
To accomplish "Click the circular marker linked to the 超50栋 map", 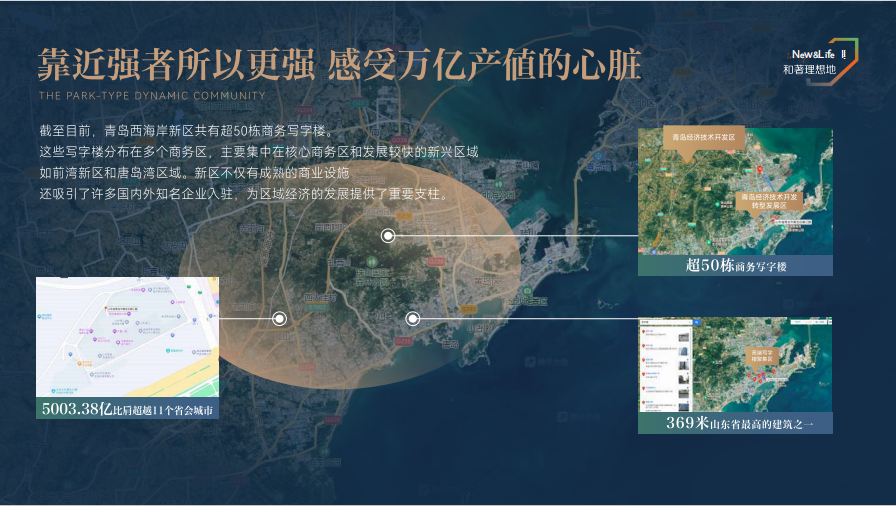I will [388, 235].
